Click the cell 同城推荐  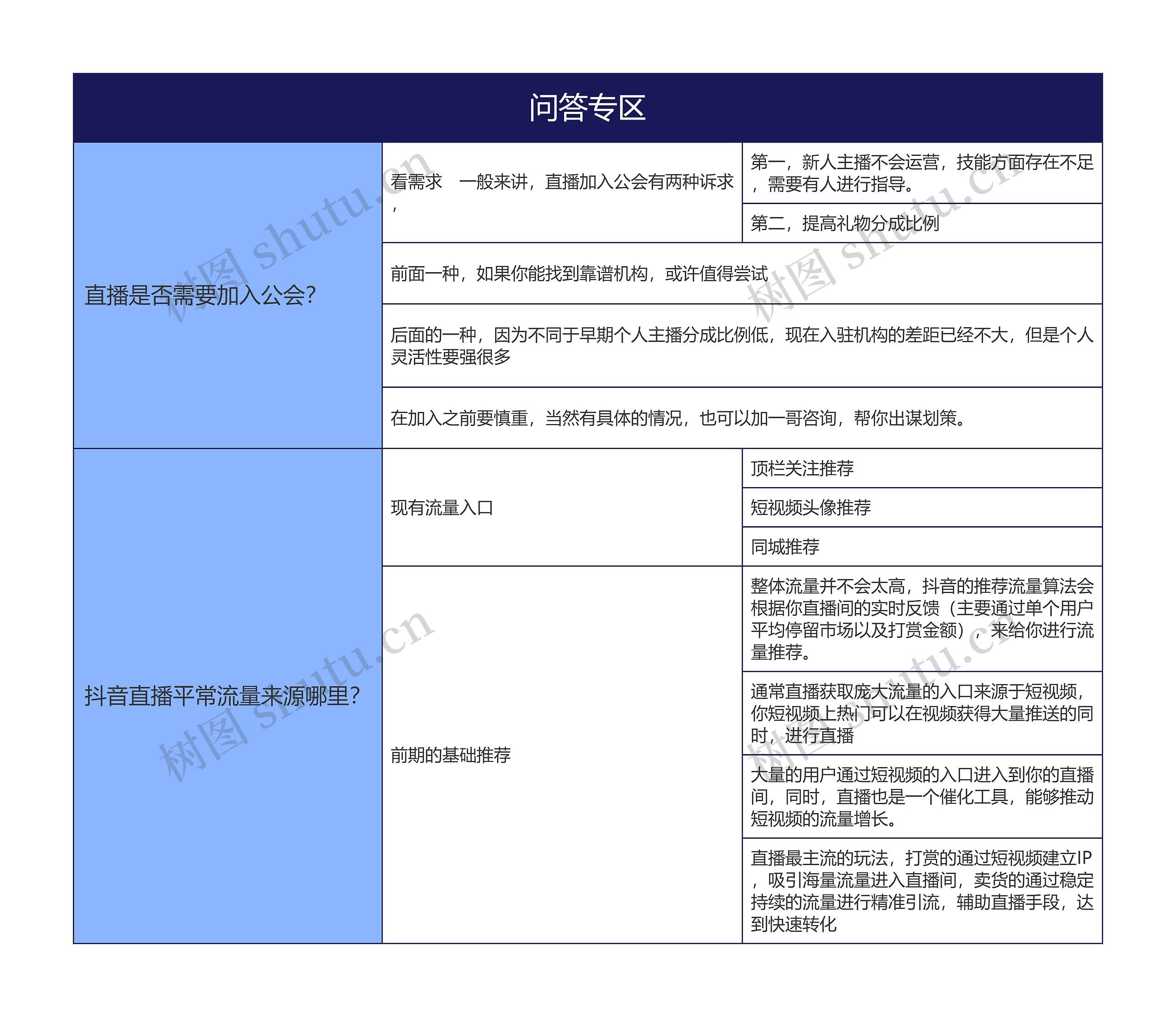coord(922,547)
